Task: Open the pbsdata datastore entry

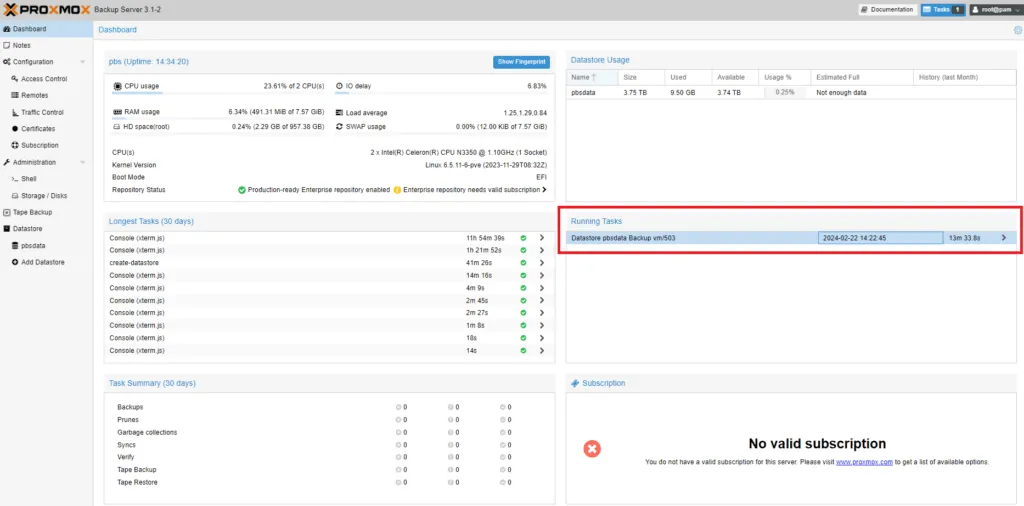Action: pyautogui.click(x=33, y=246)
